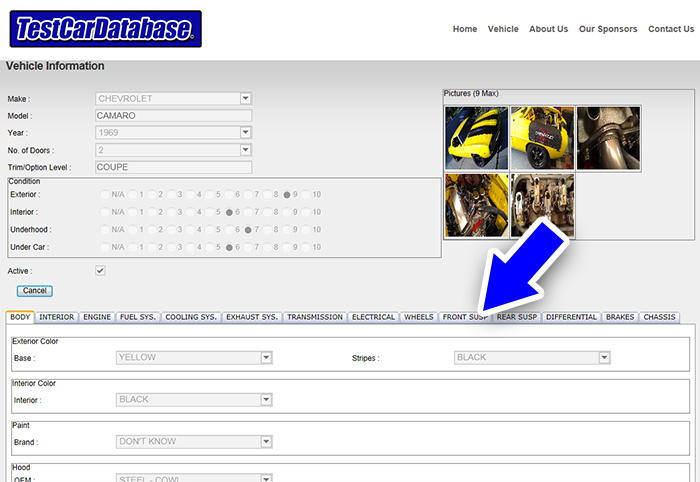
Task: Open the yellow engine bay picture
Action: (477, 205)
